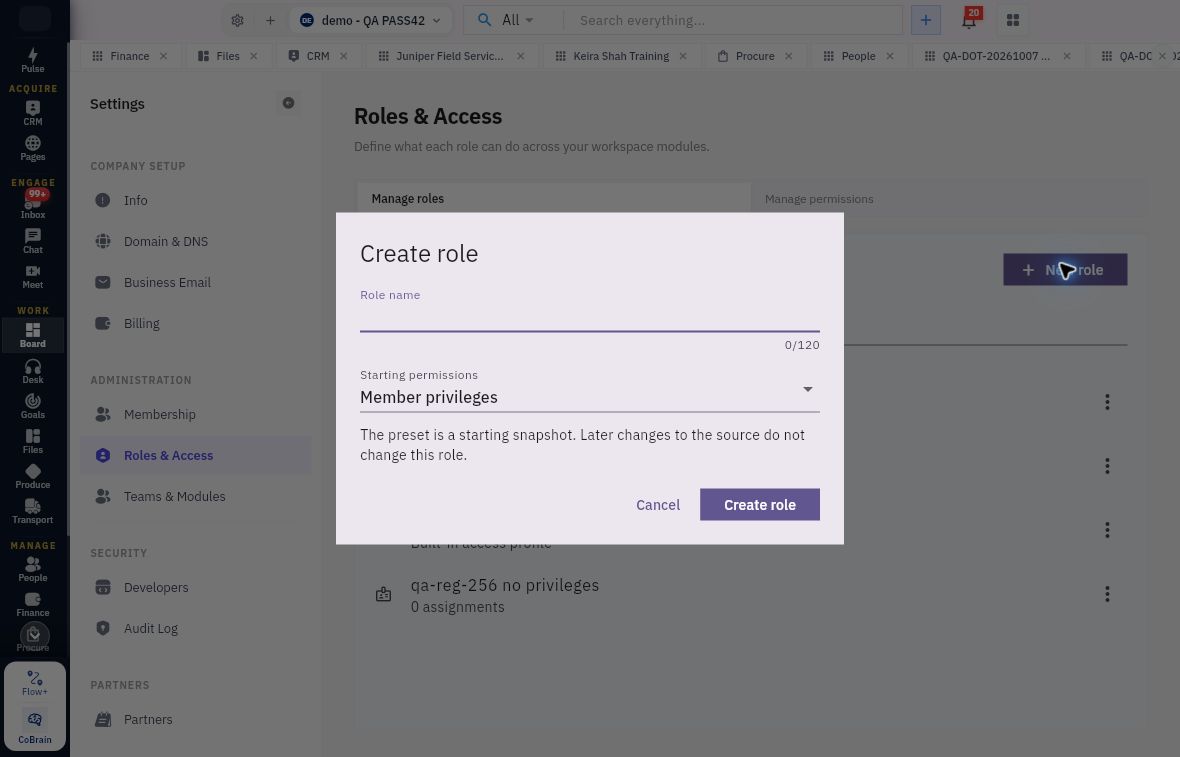Close the People tab
The height and width of the screenshot is (757, 1180).
890,56
